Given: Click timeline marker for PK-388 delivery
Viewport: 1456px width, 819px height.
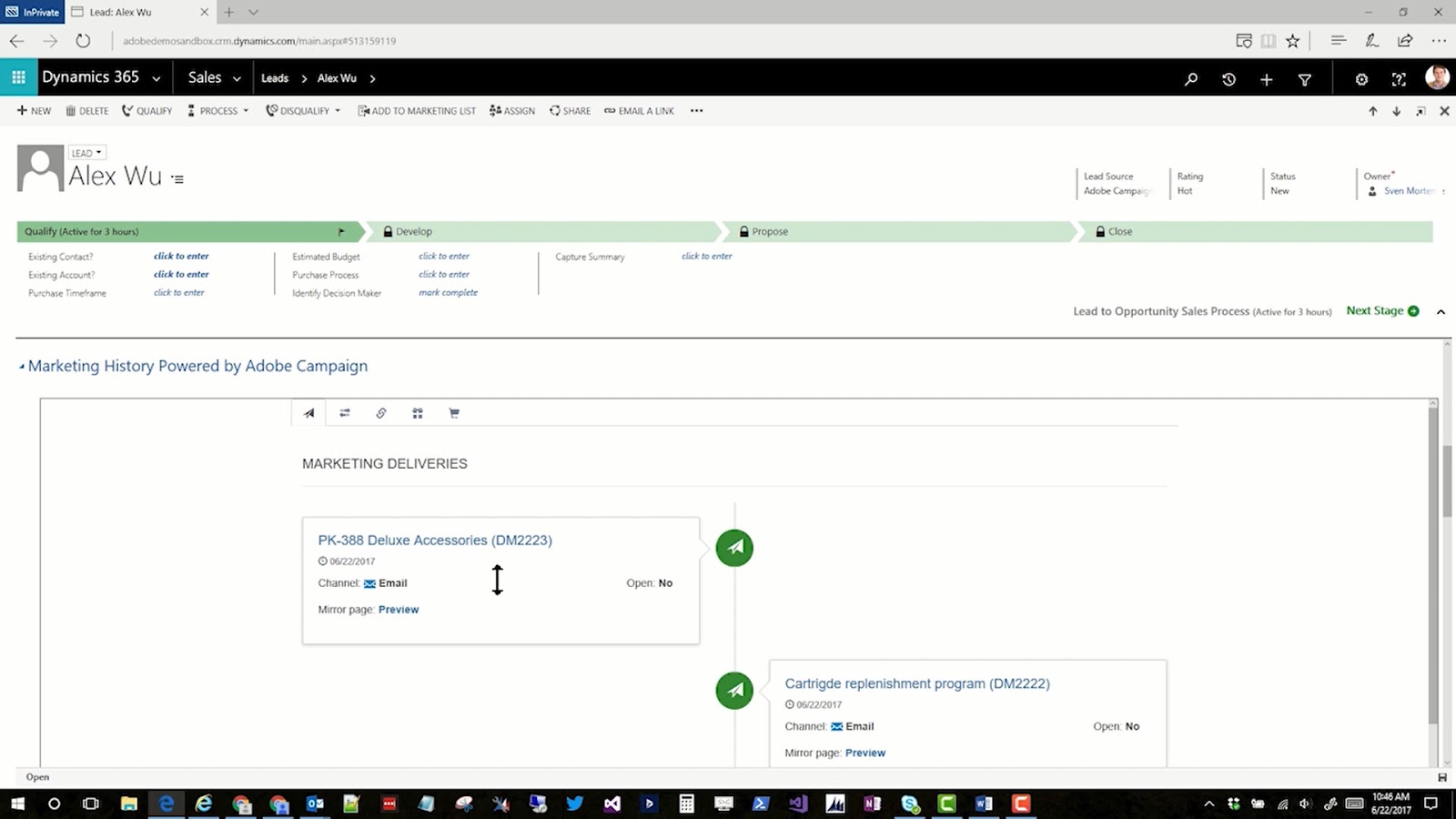Looking at the screenshot, I should pos(734,548).
